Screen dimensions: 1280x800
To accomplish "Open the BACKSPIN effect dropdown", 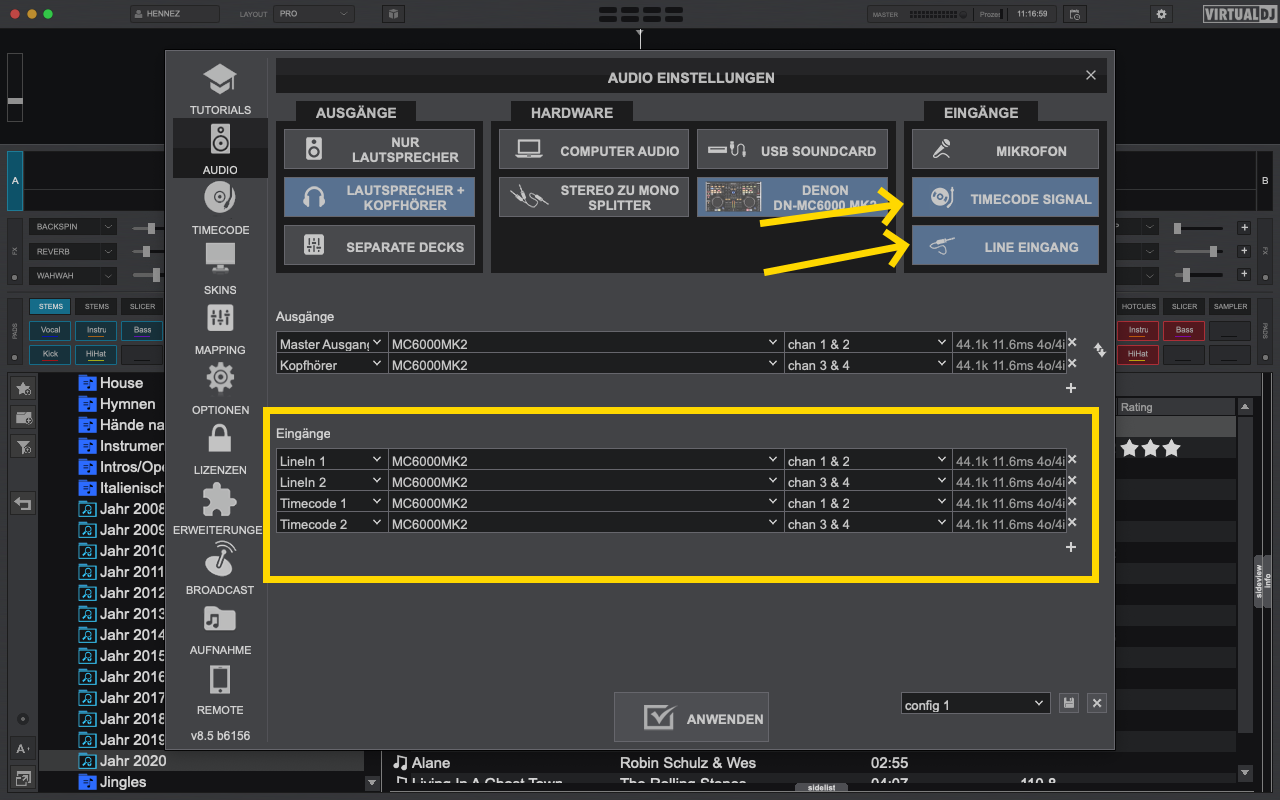I will [73, 227].
